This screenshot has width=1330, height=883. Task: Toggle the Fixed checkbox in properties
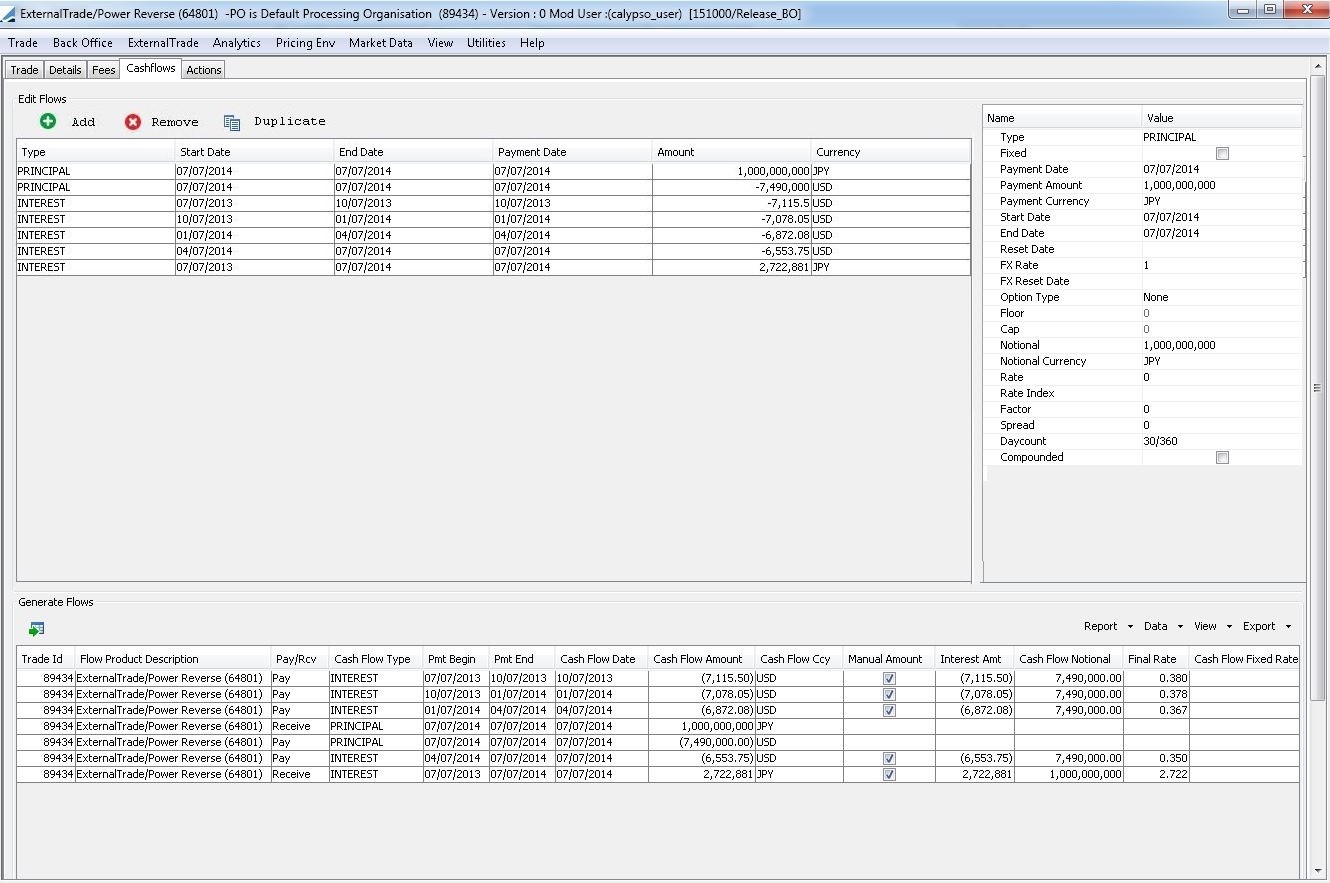tap(1222, 153)
